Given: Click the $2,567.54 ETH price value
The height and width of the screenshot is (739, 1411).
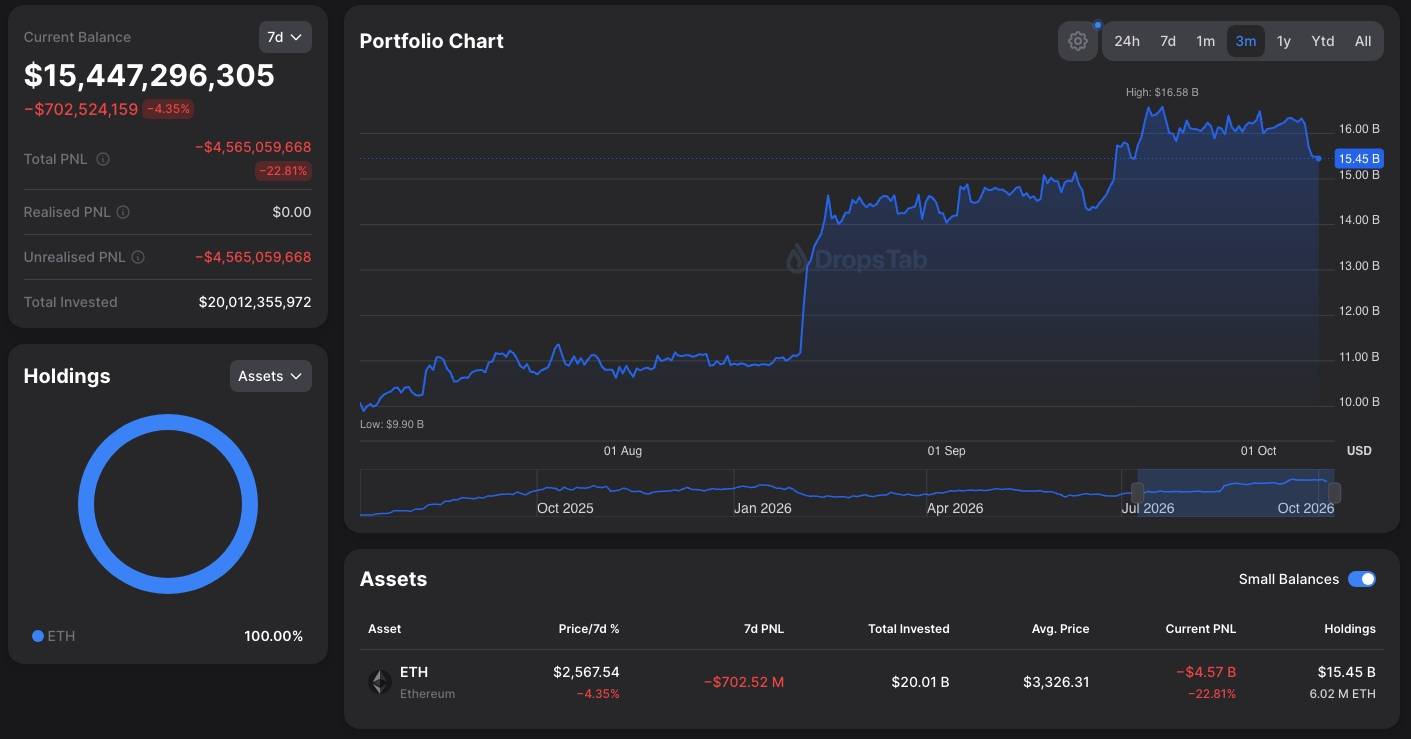Looking at the screenshot, I should pos(586,672).
